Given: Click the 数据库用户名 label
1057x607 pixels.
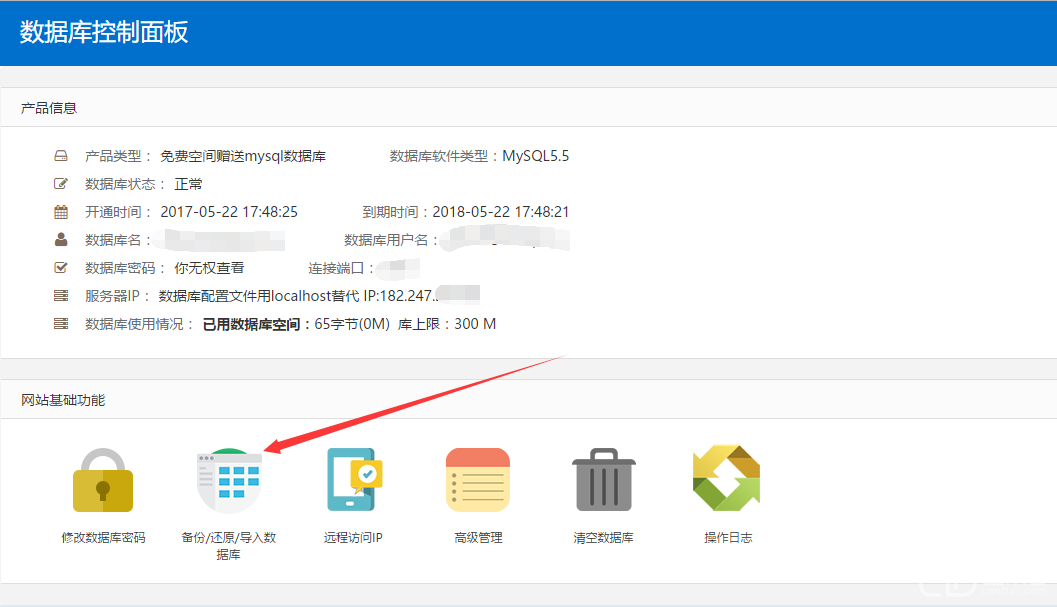Looking at the screenshot, I should click(386, 240).
